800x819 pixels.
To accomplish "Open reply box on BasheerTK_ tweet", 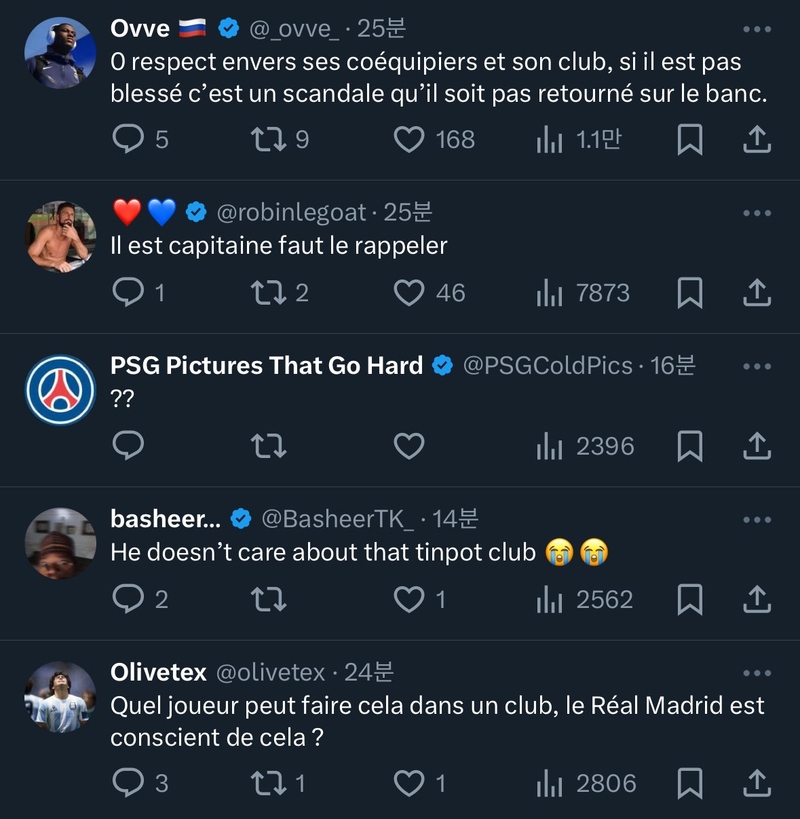I will pyautogui.click(x=128, y=598).
